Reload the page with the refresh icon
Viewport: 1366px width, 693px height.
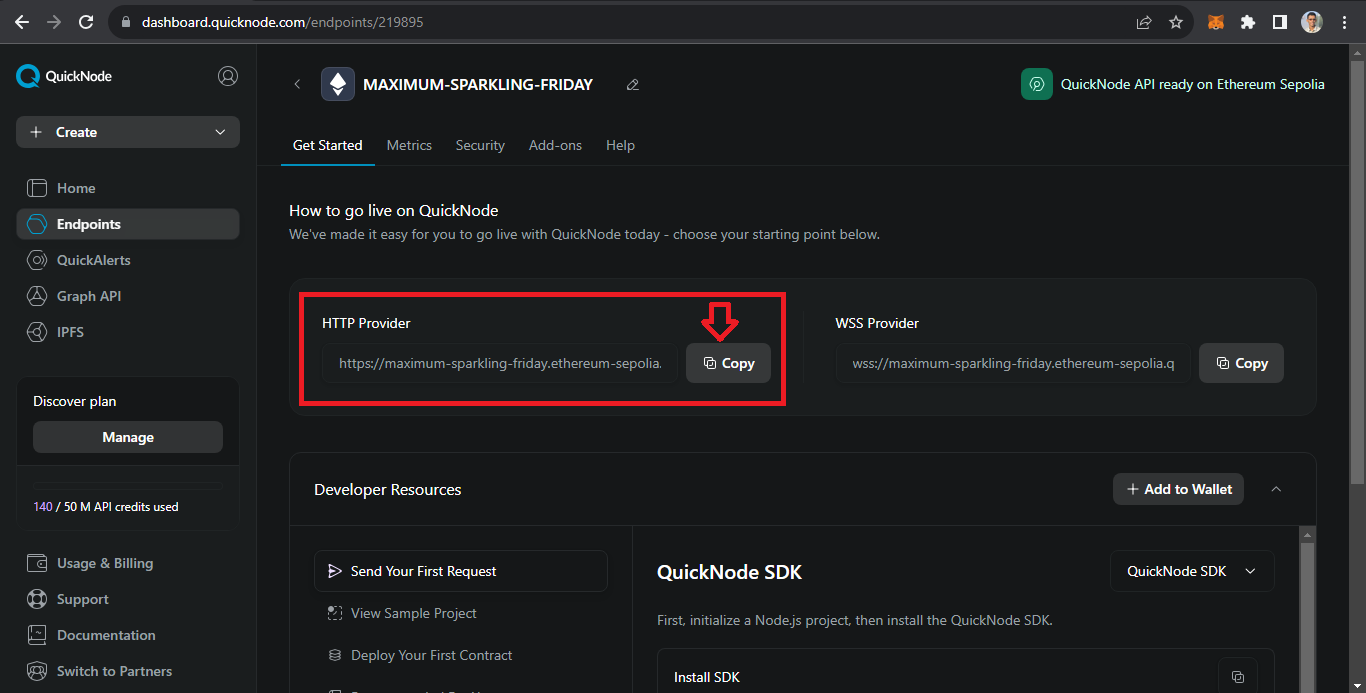click(x=86, y=22)
